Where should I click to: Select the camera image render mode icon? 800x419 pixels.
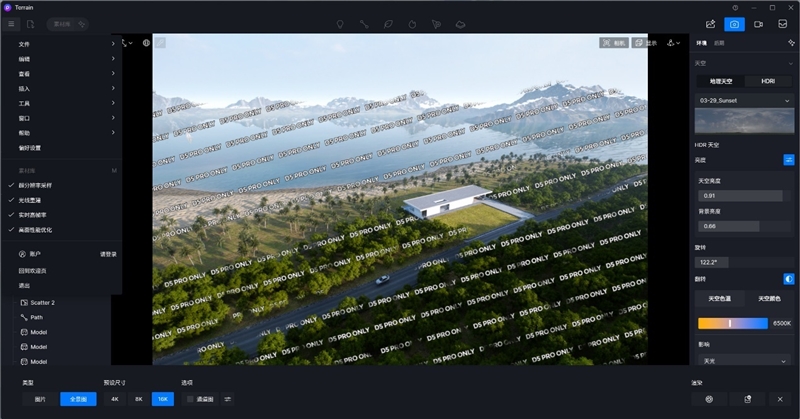point(734,23)
